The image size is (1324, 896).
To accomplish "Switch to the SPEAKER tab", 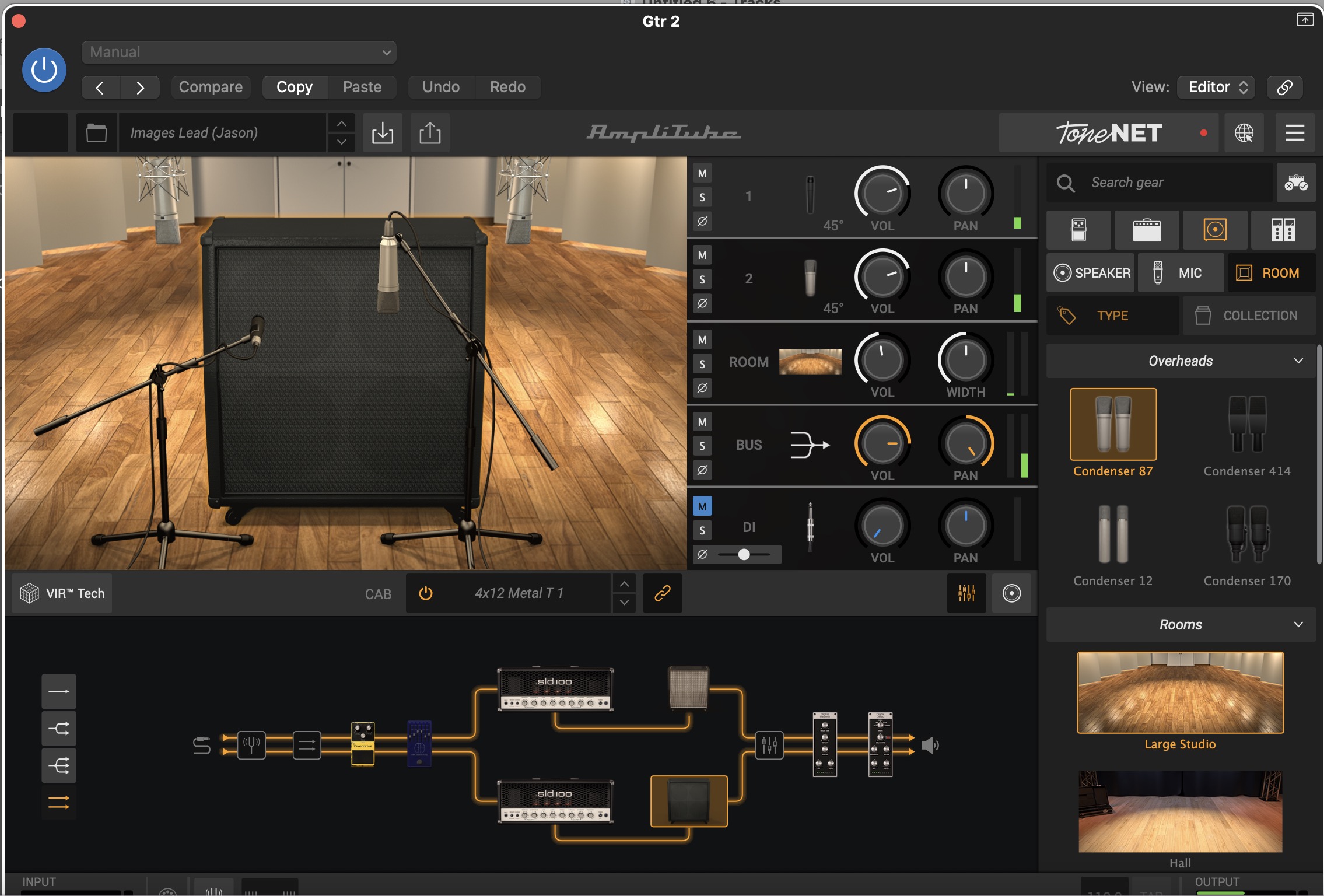I will pos(1091,273).
